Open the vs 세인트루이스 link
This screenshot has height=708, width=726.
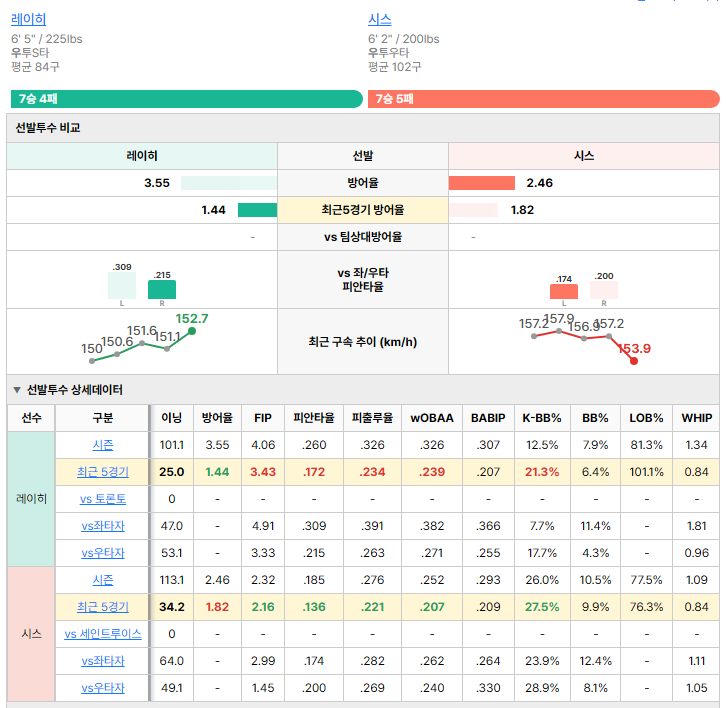point(103,634)
